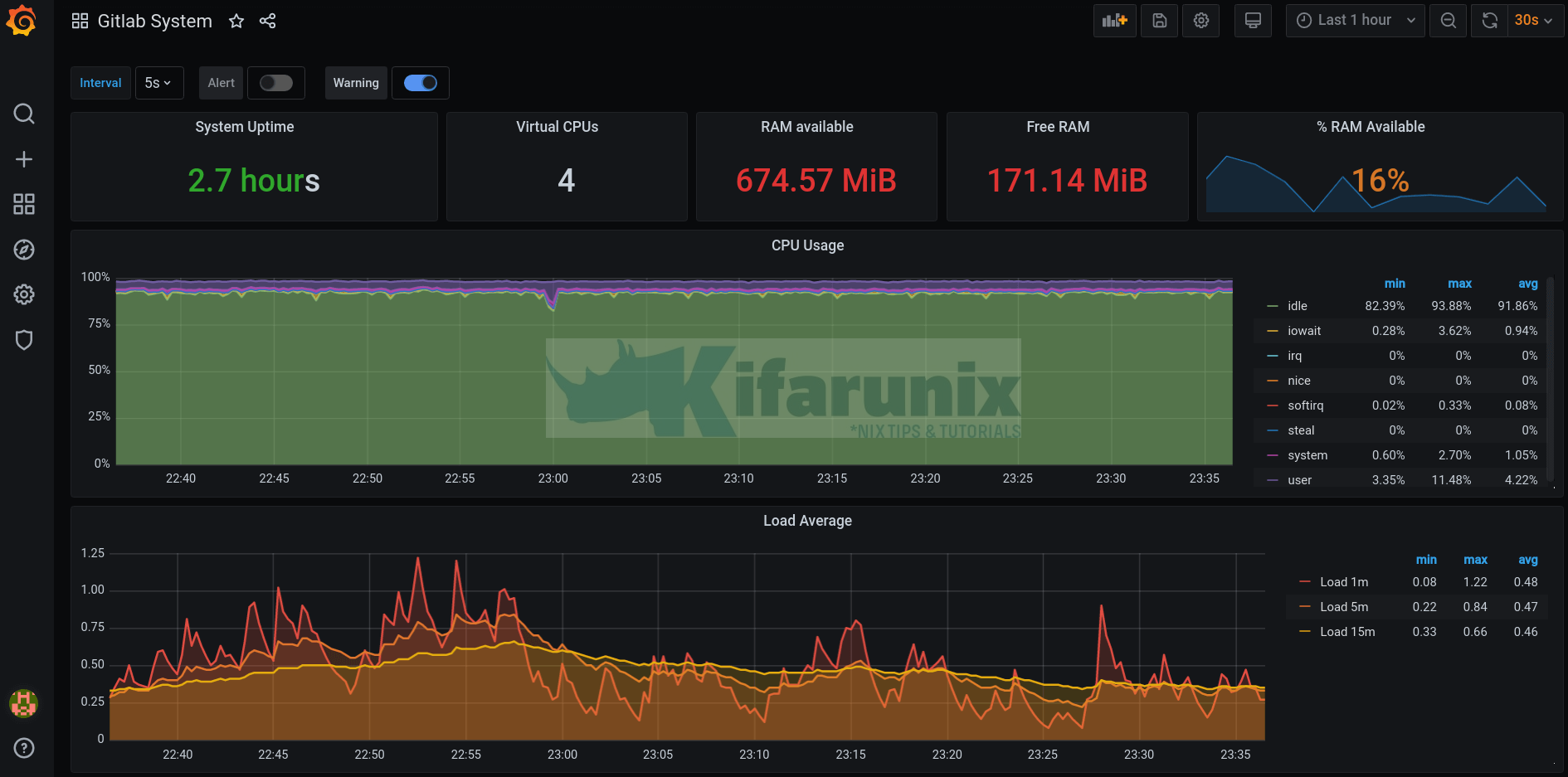Select Load 5m in Load Average legend
1568x777 pixels.
tap(1343, 606)
